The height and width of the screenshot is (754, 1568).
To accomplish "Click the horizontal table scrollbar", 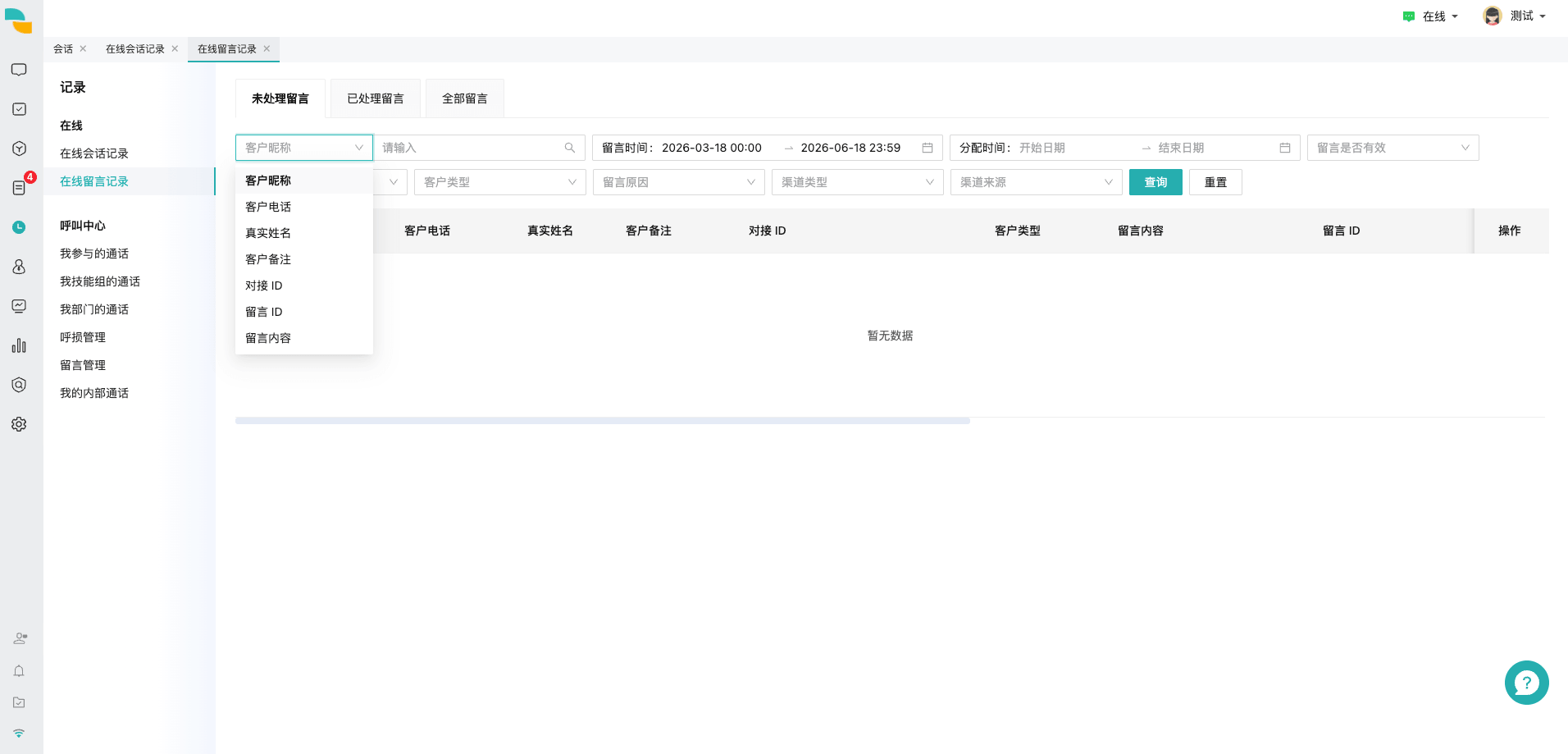I will (603, 421).
